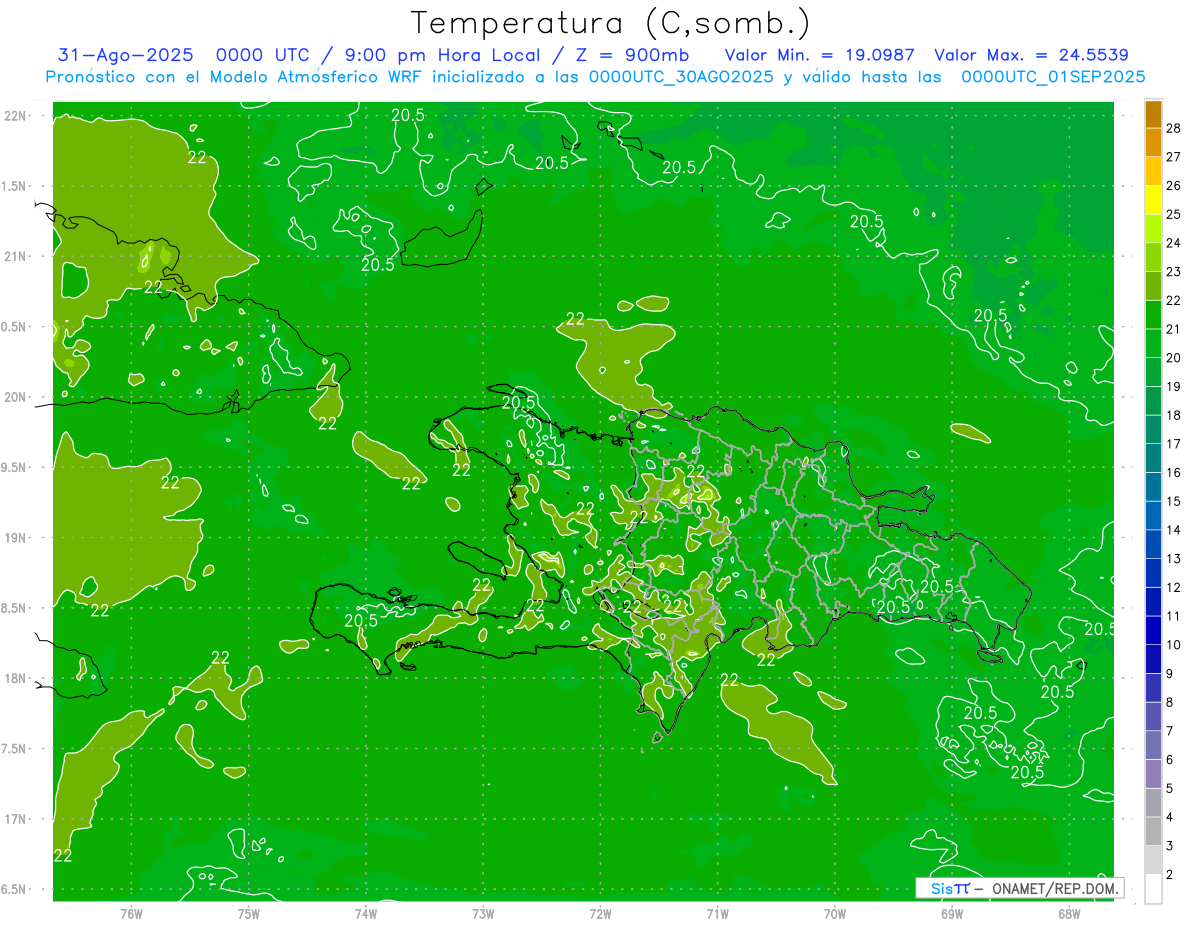Click the "9.5N" latitude axis label
This screenshot has height=927, width=1200.
click(x=14, y=468)
